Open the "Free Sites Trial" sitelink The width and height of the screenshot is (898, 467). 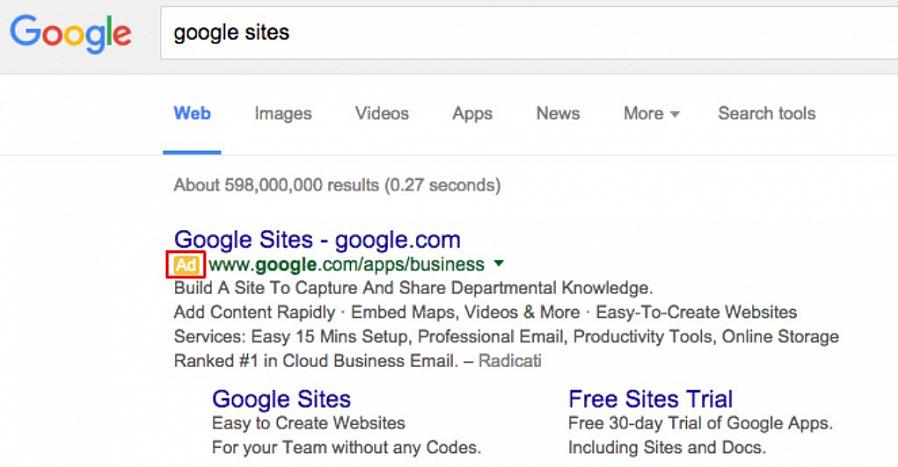click(x=650, y=399)
